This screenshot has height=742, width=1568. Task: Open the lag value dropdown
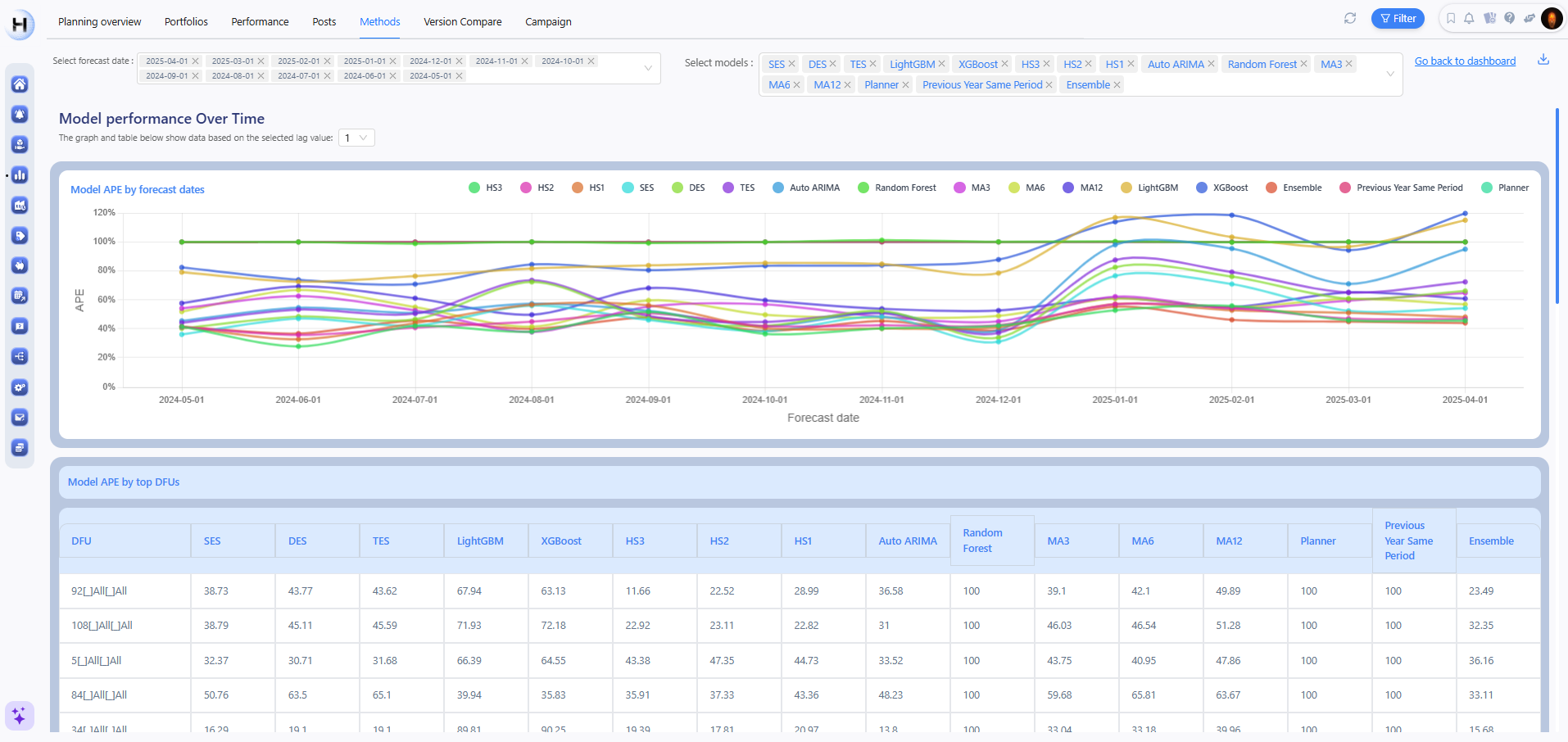tap(356, 138)
